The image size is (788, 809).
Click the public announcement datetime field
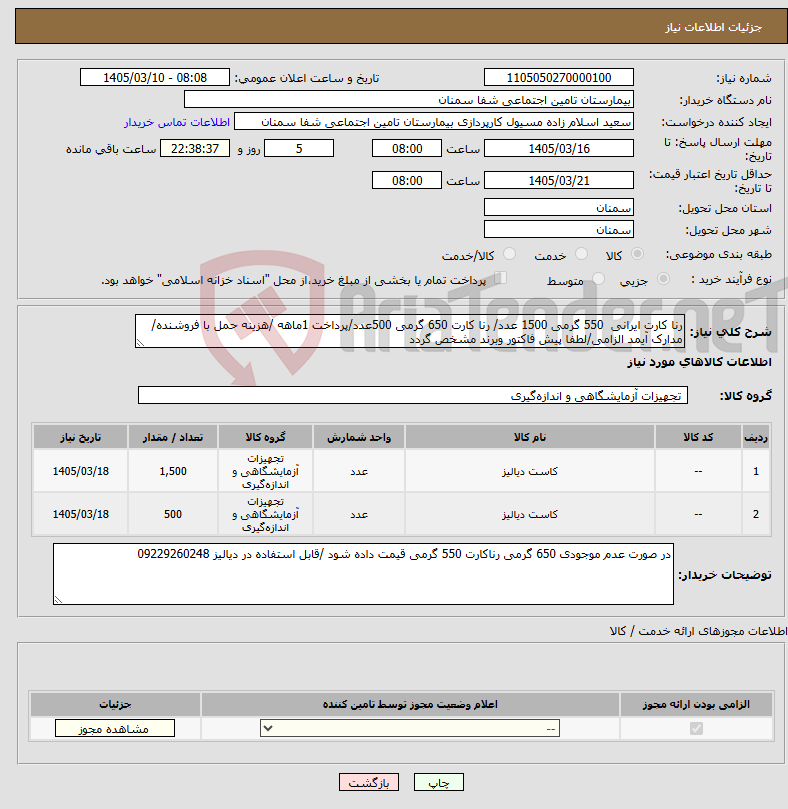[x=155, y=77]
